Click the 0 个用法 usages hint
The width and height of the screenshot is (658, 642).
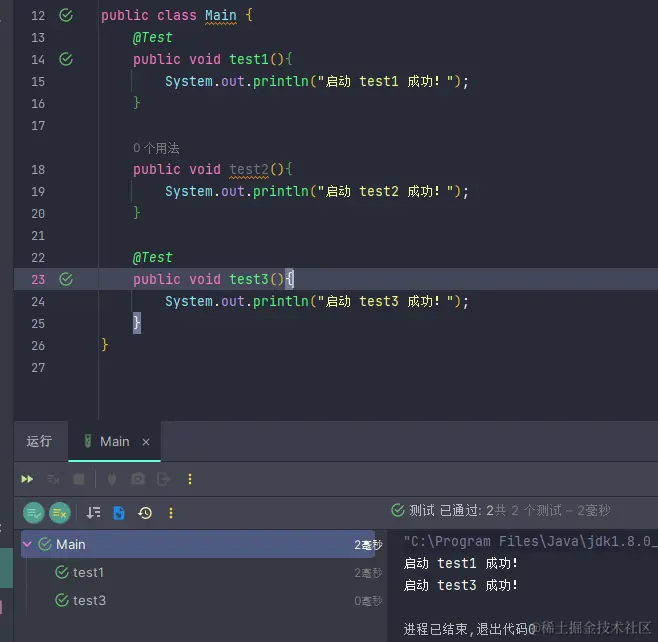coord(156,148)
